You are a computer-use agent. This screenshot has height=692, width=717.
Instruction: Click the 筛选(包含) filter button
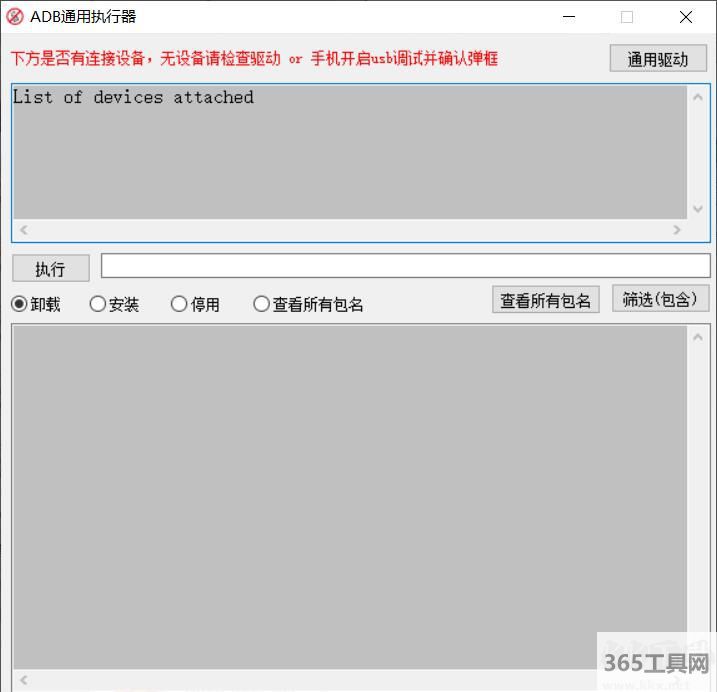pyautogui.click(x=660, y=299)
